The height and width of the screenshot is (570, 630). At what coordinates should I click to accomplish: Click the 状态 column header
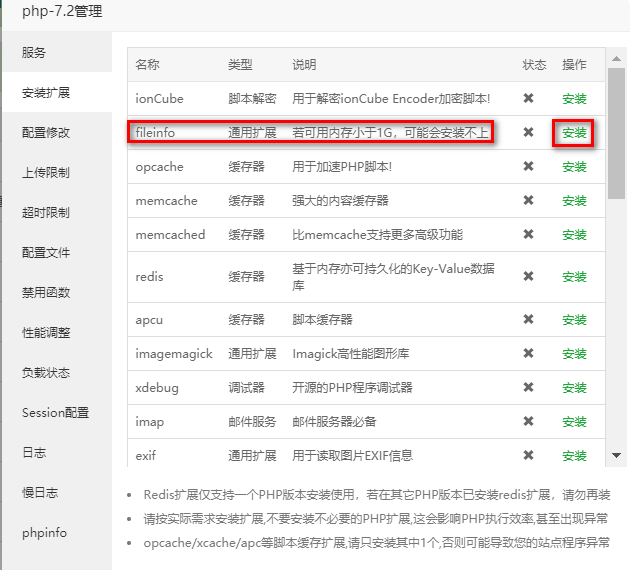click(534, 64)
